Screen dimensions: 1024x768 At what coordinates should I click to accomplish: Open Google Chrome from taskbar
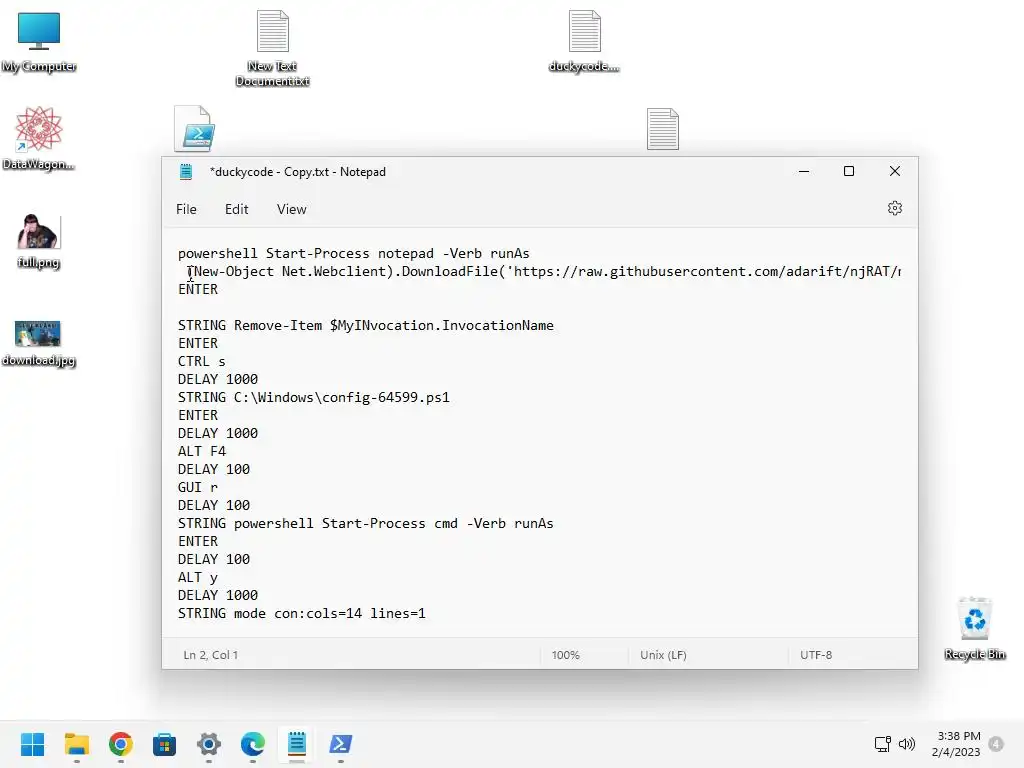121,744
